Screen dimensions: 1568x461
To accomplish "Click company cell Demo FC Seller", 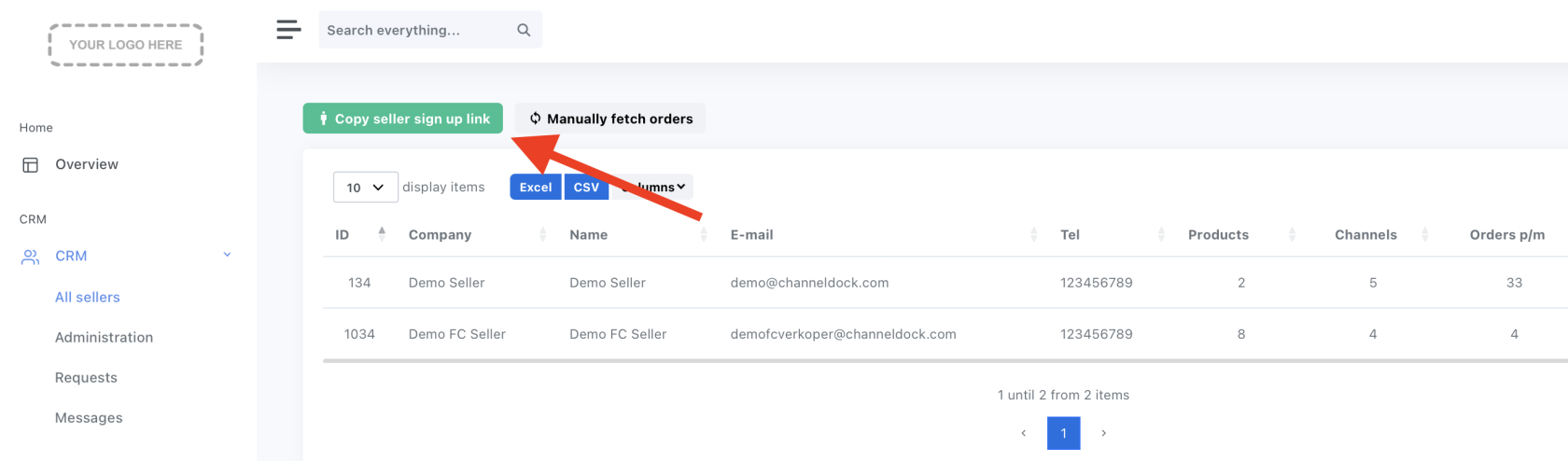I will click(x=457, y=334).
